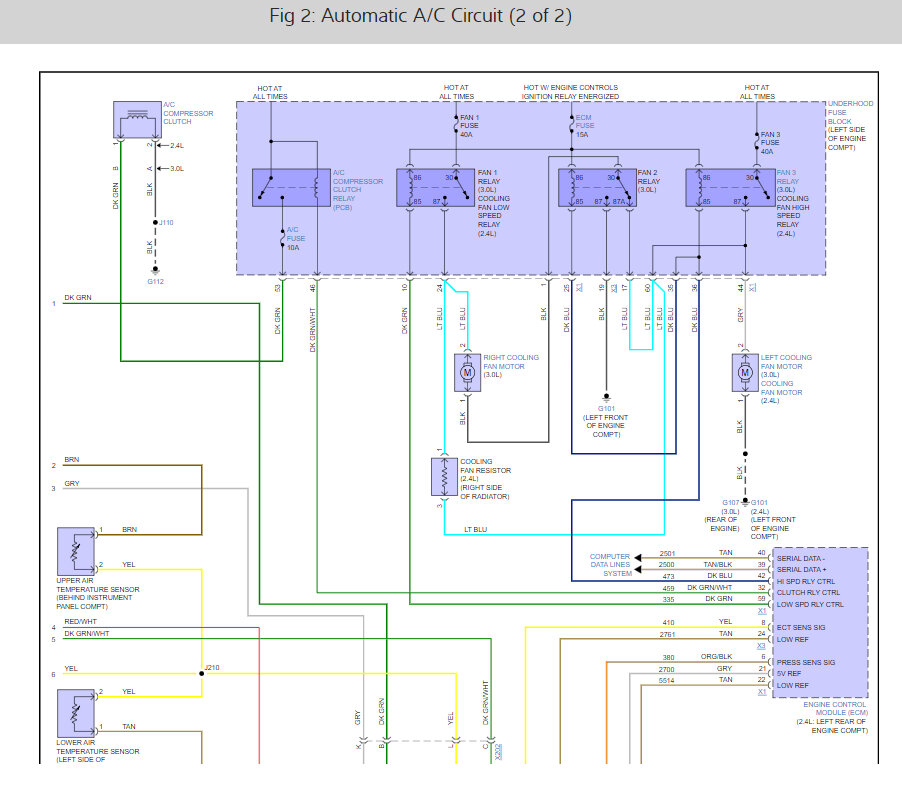Select the lower air temperature sensor symbol
Screen dimensions: 902x799
coord(76,714)
